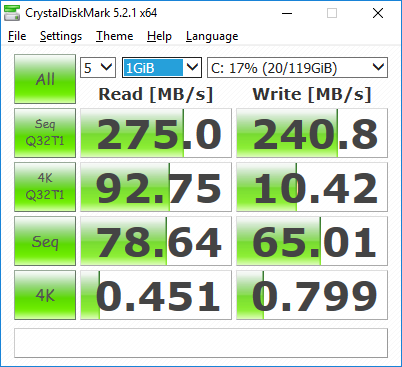This screenshot has width=402, height=367.
Task: Expand the 1GiB test size dropdown
Action: 162,68
